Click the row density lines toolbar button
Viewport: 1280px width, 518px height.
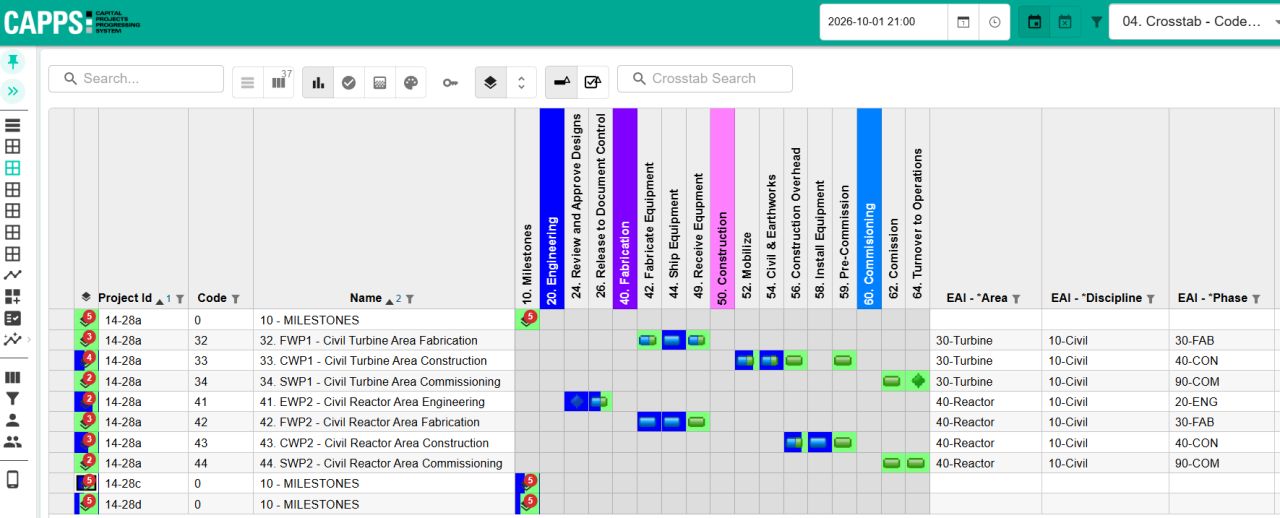247,83
